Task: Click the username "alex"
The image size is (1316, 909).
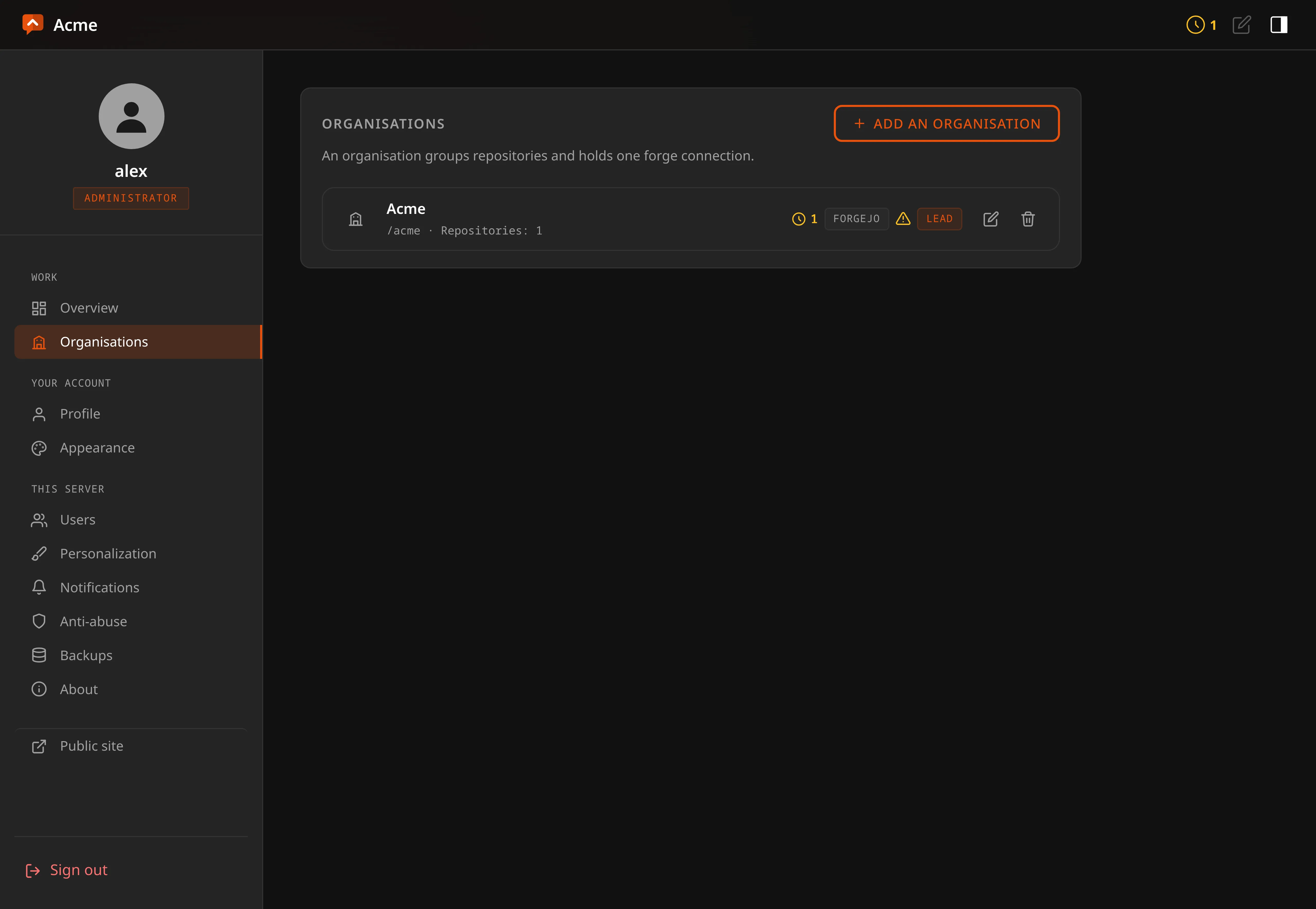Action: [x=131, y=171]
